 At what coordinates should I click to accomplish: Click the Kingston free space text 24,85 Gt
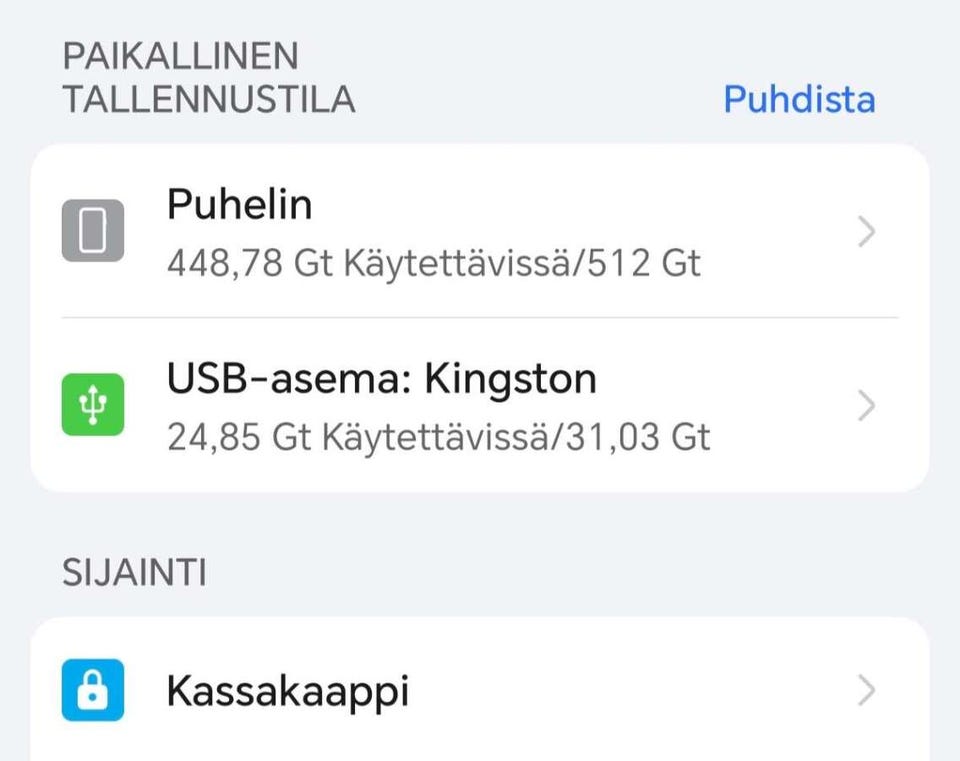pyautogui.click(x=439, y=437)
